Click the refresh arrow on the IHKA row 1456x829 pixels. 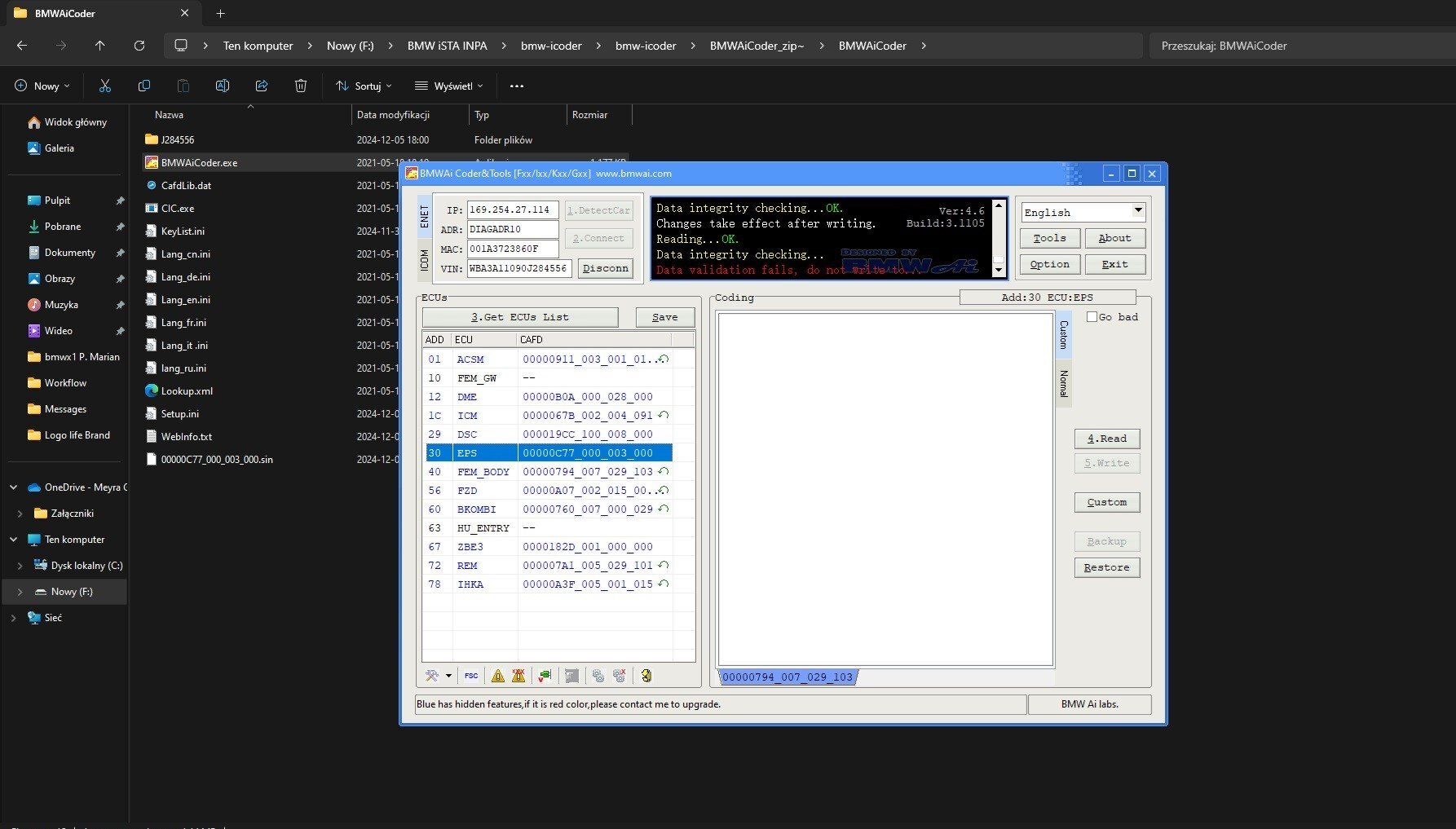(x=664, y=584)
